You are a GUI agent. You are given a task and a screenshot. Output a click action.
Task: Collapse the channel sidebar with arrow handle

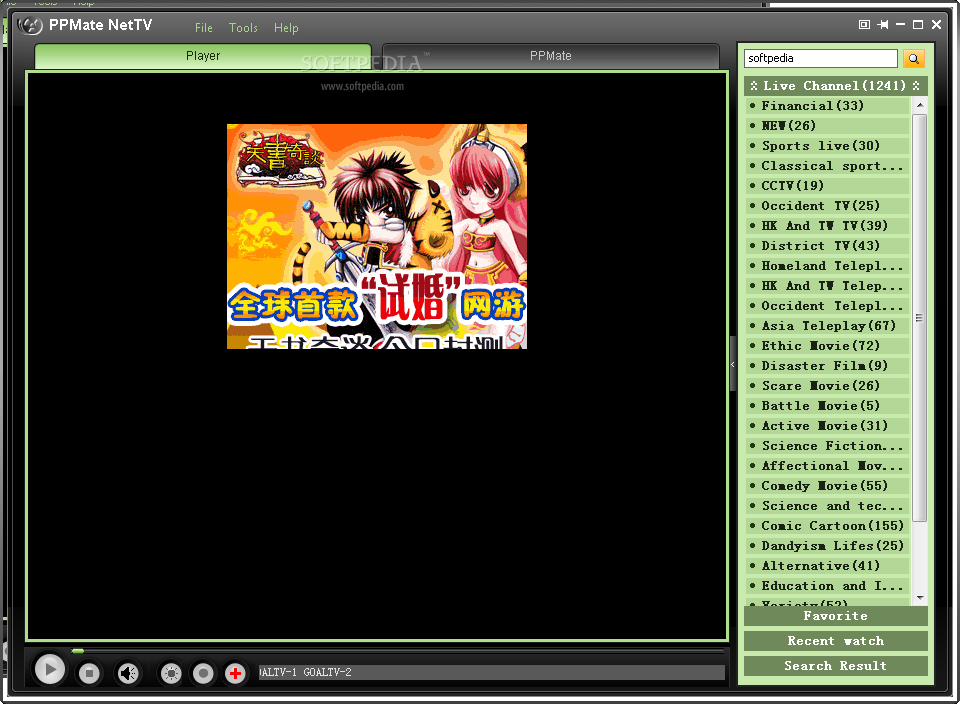point(732,364)
